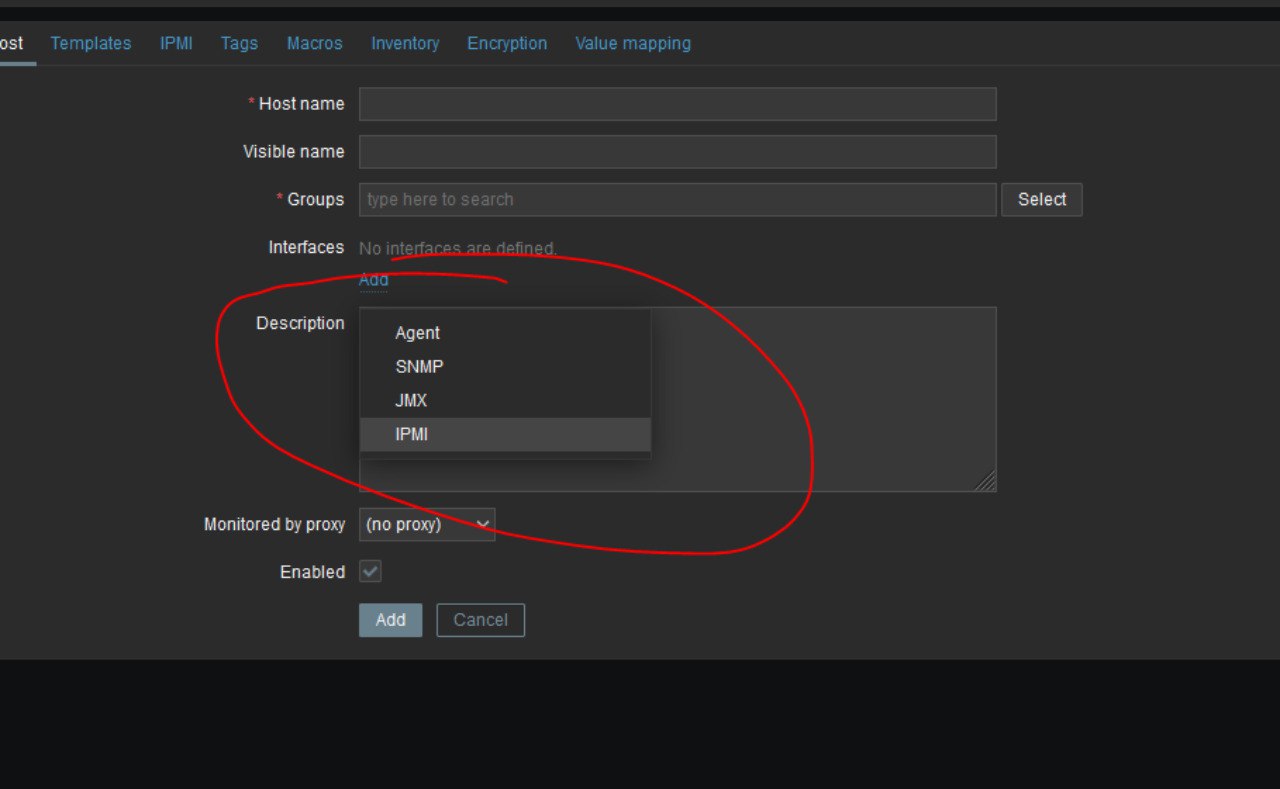
Task: Open the Encryption tab
Action: pos(507,43)
